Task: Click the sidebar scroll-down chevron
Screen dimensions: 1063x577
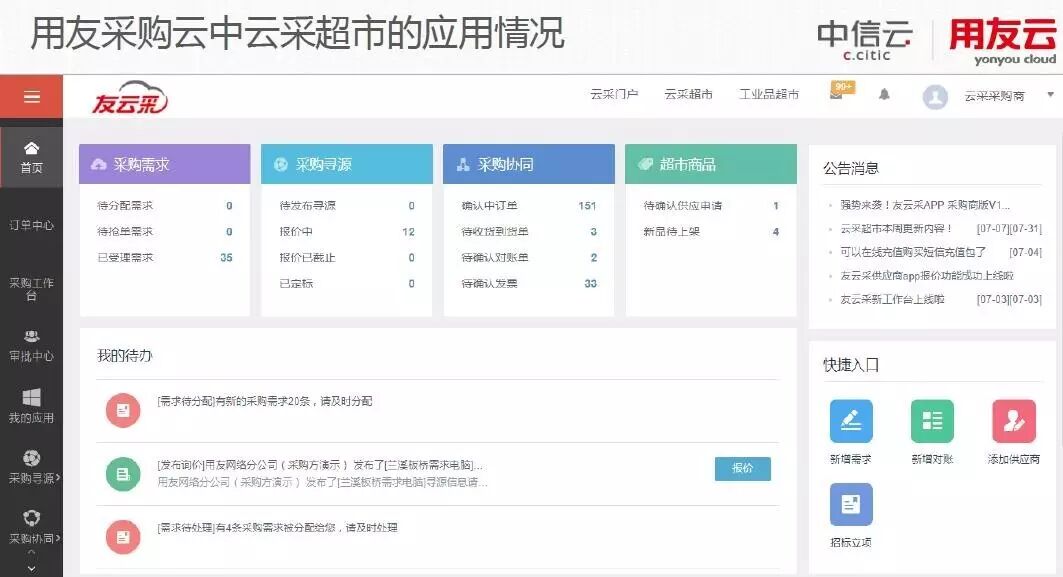Action: [31, 568]
